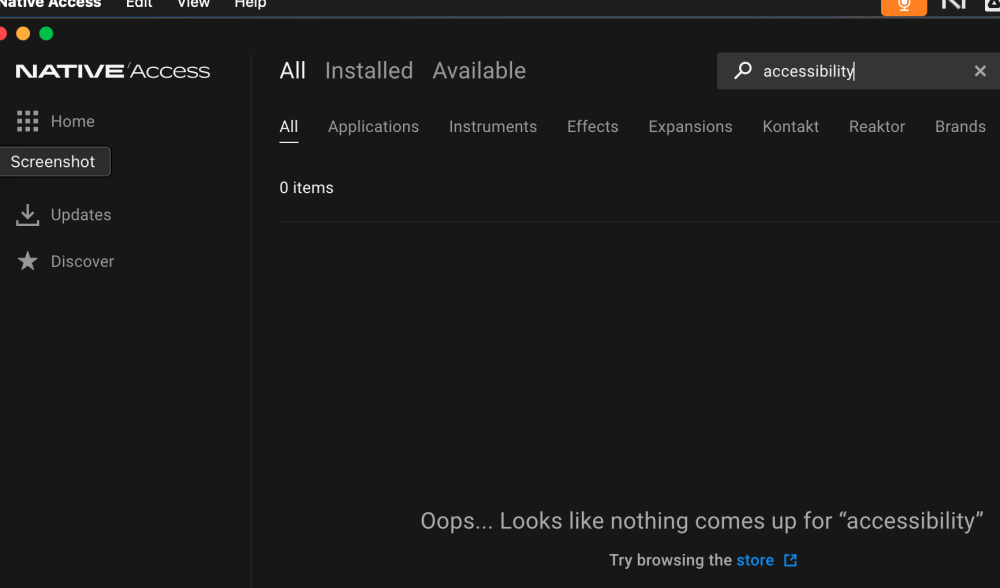Click the NI logo icon in the menu bar
Image resolution: width=1000 pixels, height=588 pixels.
pos(954,4)
